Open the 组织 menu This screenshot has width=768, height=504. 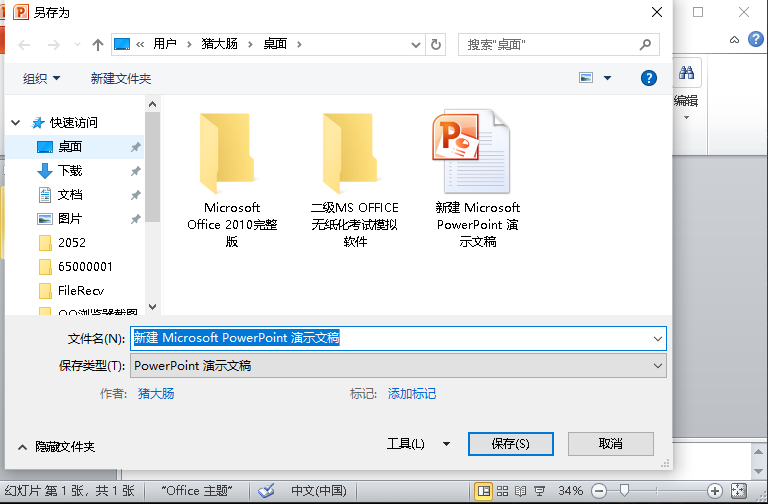pos(42,78)
